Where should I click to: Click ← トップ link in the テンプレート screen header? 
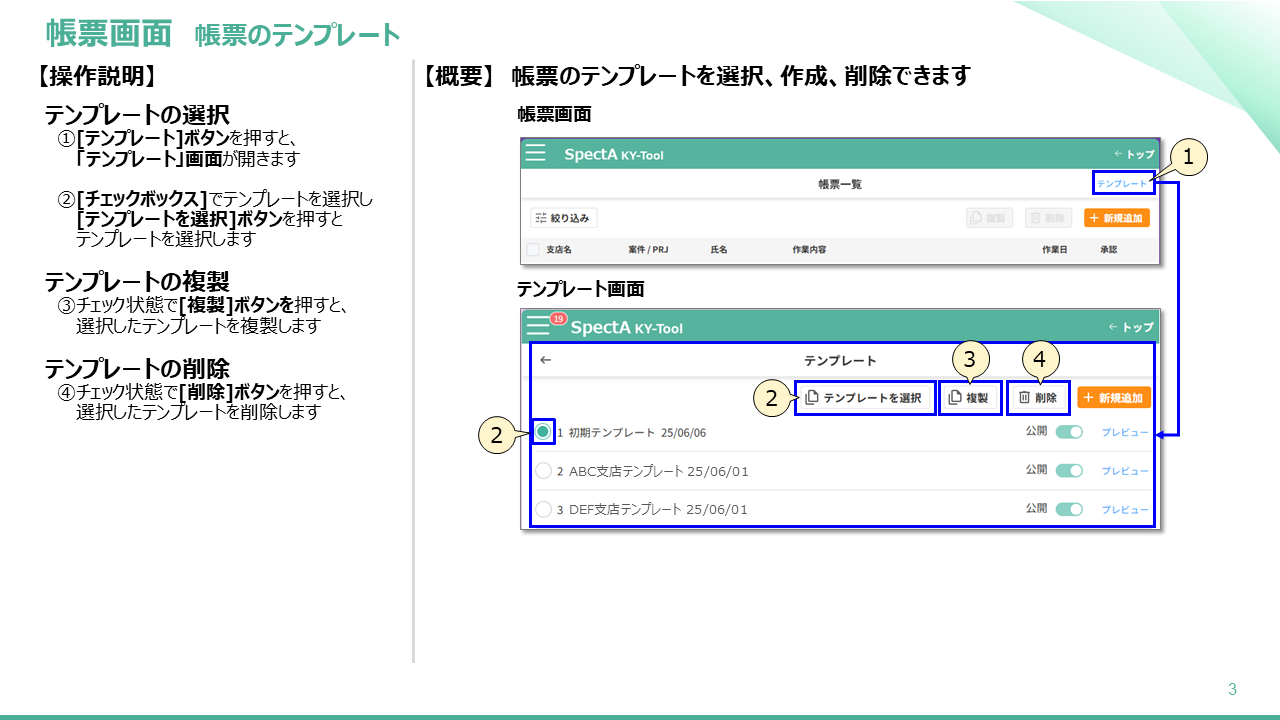[x=1131, y=327]
